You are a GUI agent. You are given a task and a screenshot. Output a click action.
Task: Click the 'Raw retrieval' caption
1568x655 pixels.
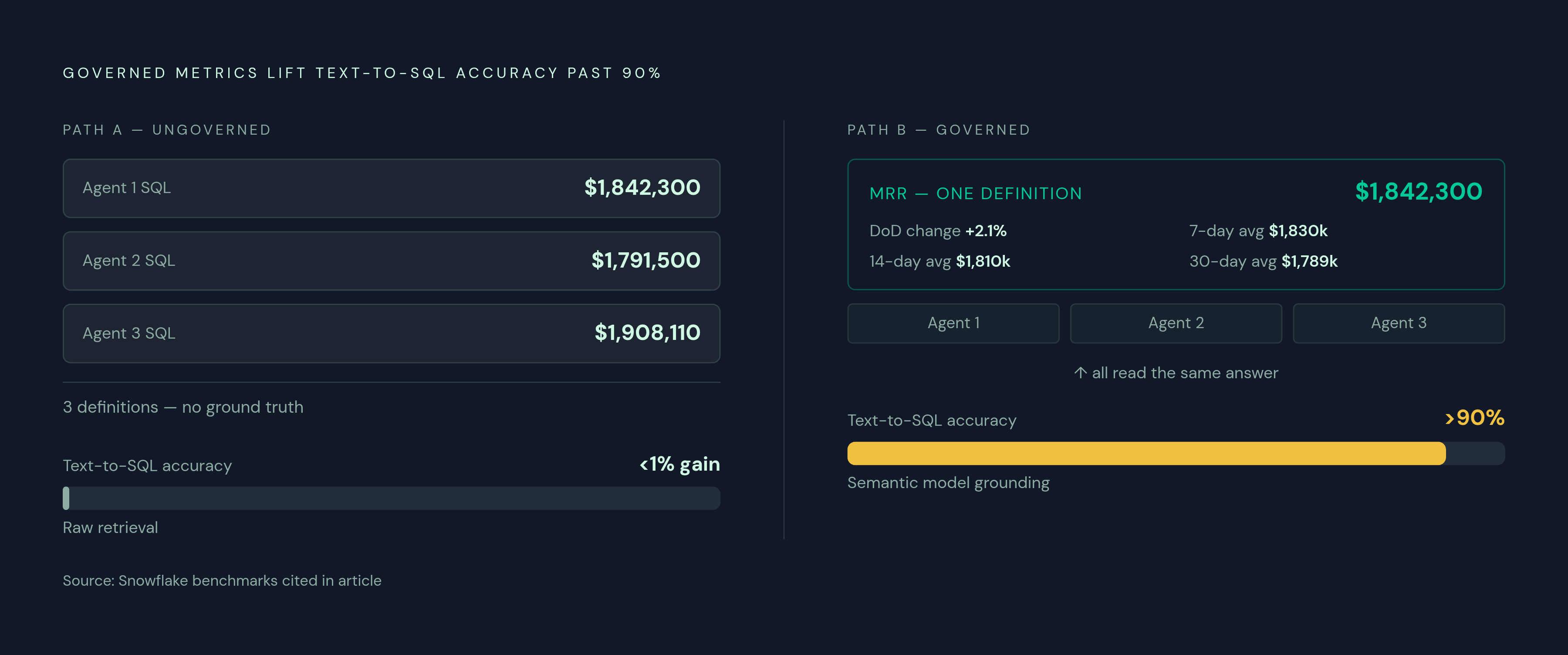110,528
